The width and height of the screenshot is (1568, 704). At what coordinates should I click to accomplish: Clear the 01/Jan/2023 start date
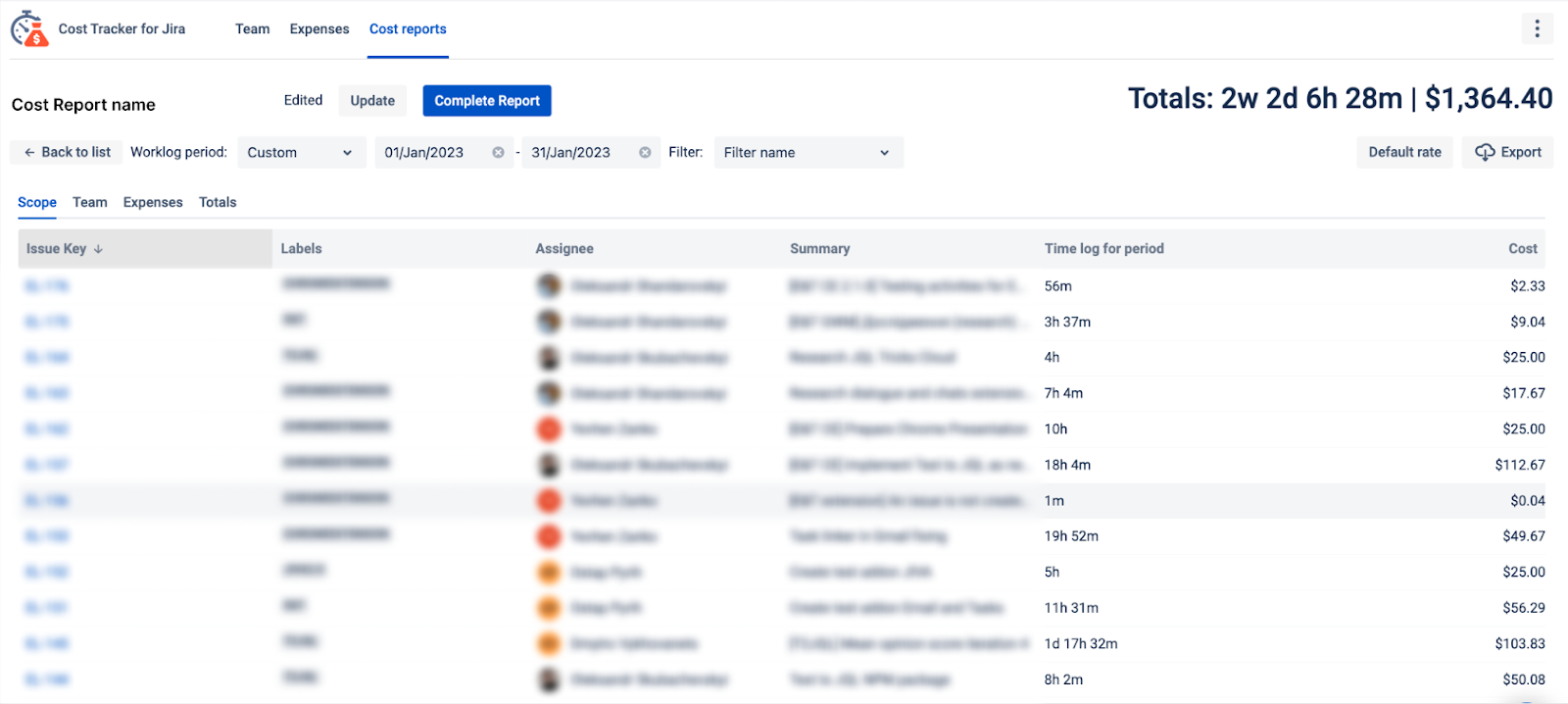tap(498, 153)
